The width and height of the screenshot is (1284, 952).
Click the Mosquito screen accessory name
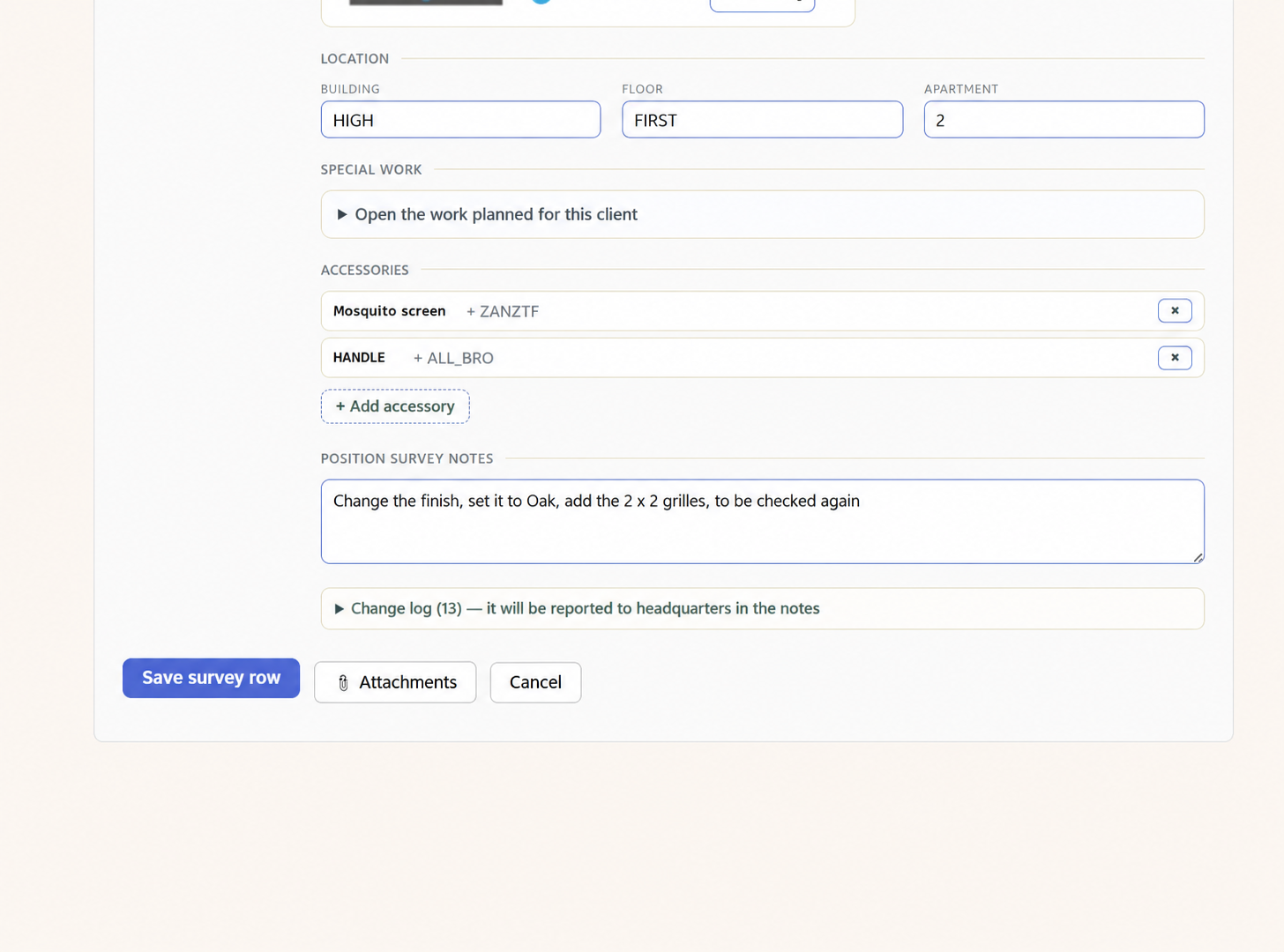point(390,311)
